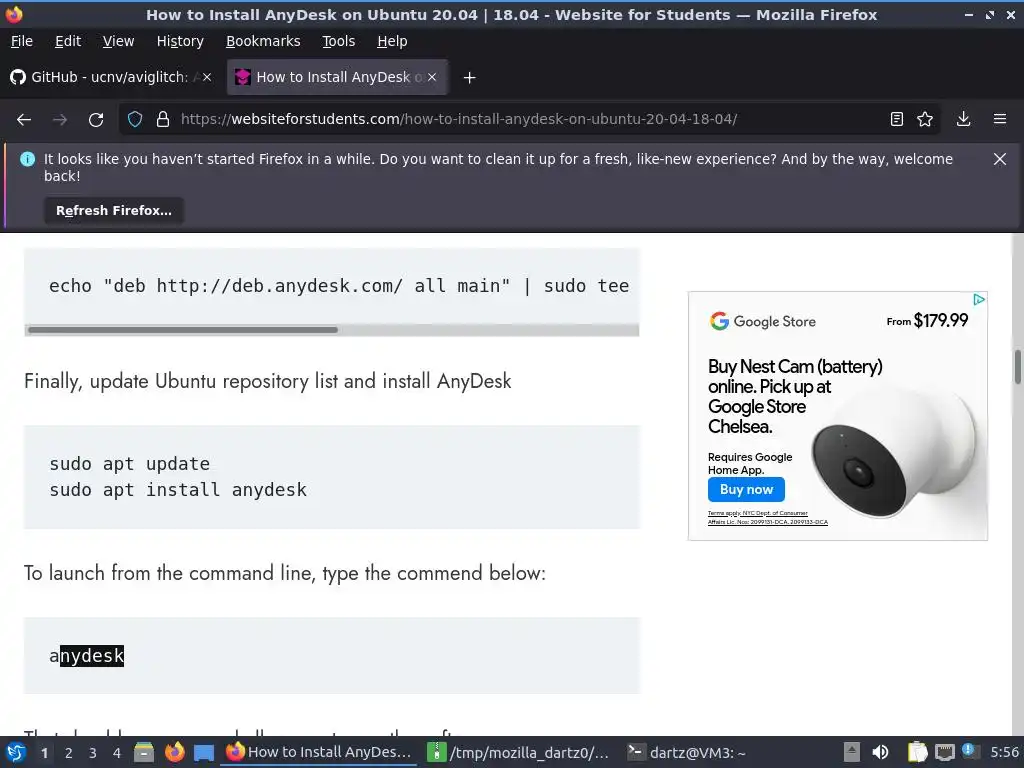The height and width of the screenshot is (768, 1024).
Task: Click the Refresh Firefox button
Action: point(114,210)
